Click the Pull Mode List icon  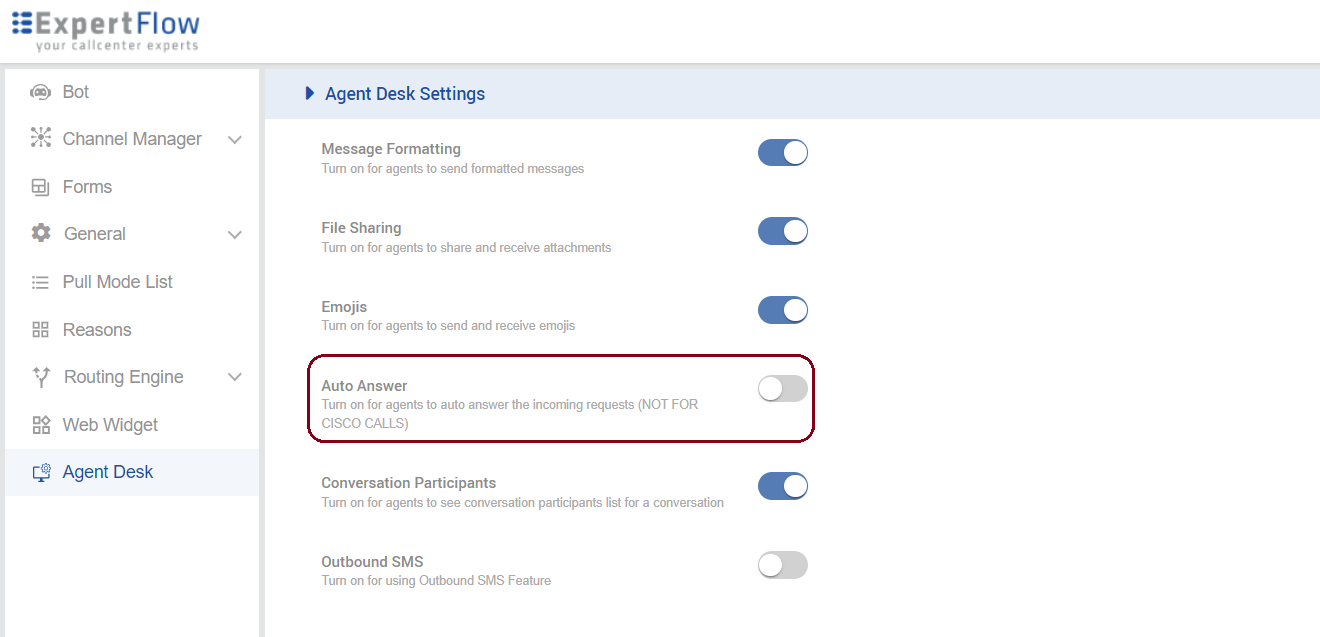pyautogui.click(x=40, y=282)
